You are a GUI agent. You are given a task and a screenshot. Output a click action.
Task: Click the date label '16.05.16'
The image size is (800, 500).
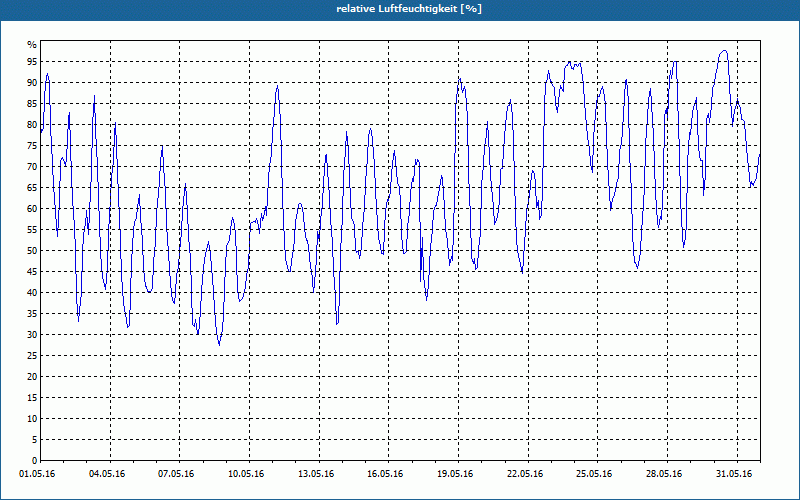pos(386,474)
